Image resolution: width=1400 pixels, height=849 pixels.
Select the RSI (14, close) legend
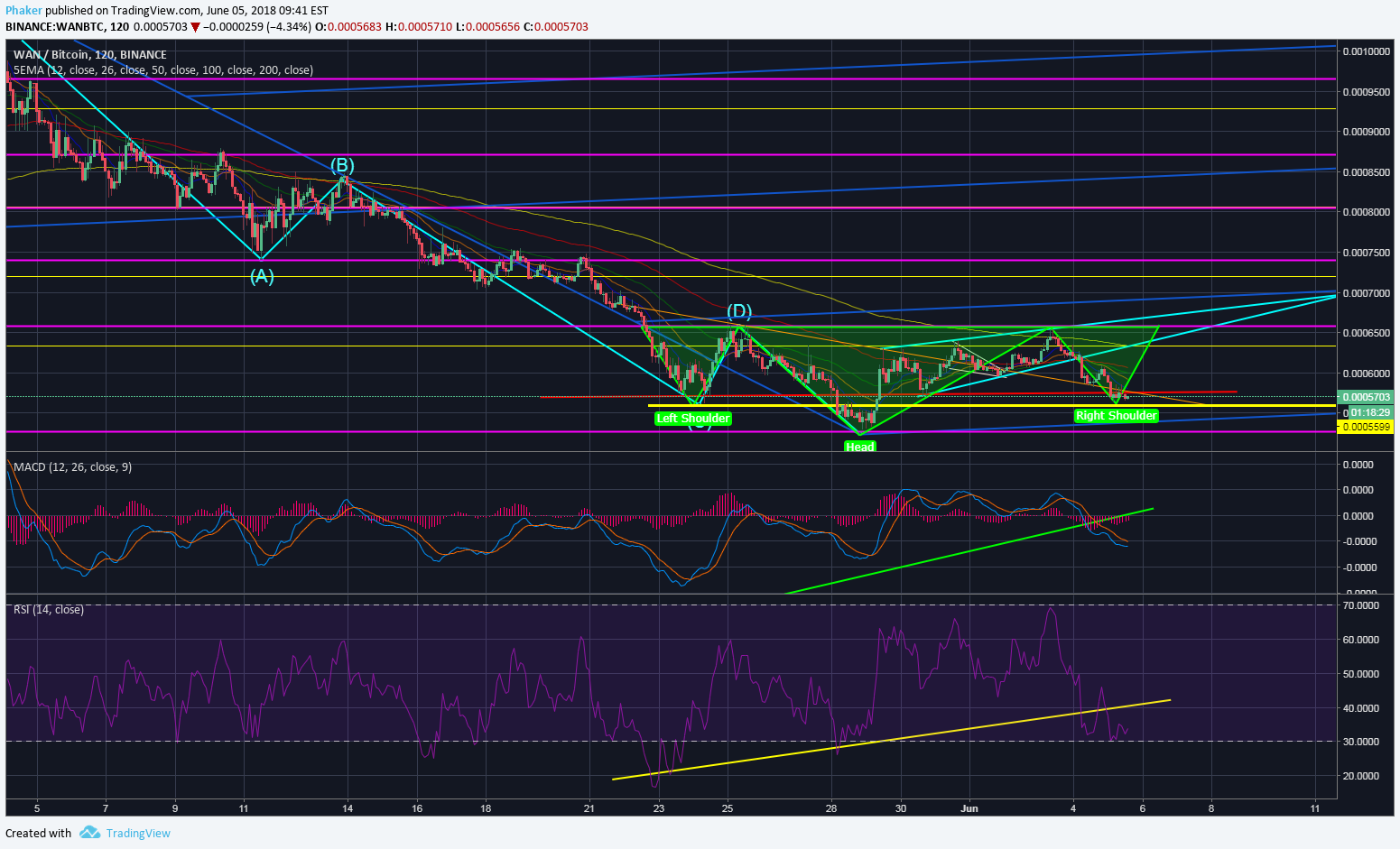pos(49,610)
